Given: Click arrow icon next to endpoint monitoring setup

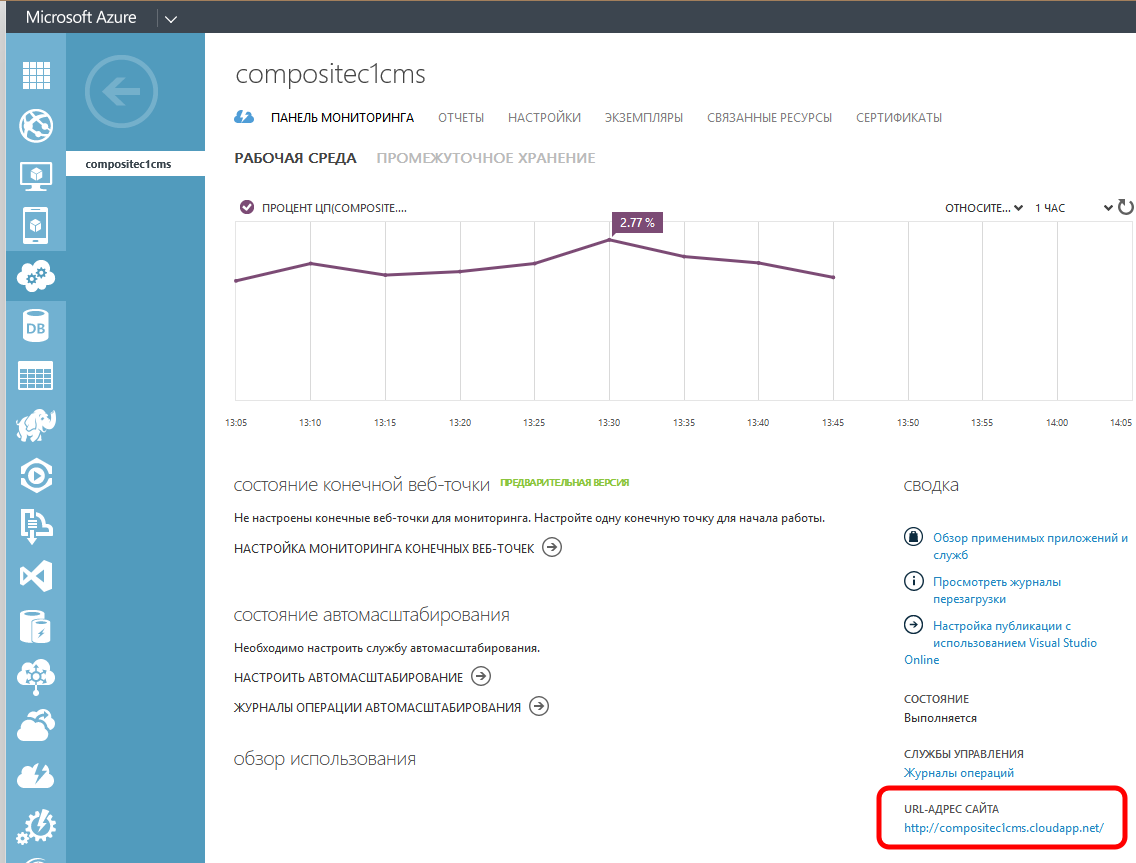Looking at the screenshot, I should (552, 547).
